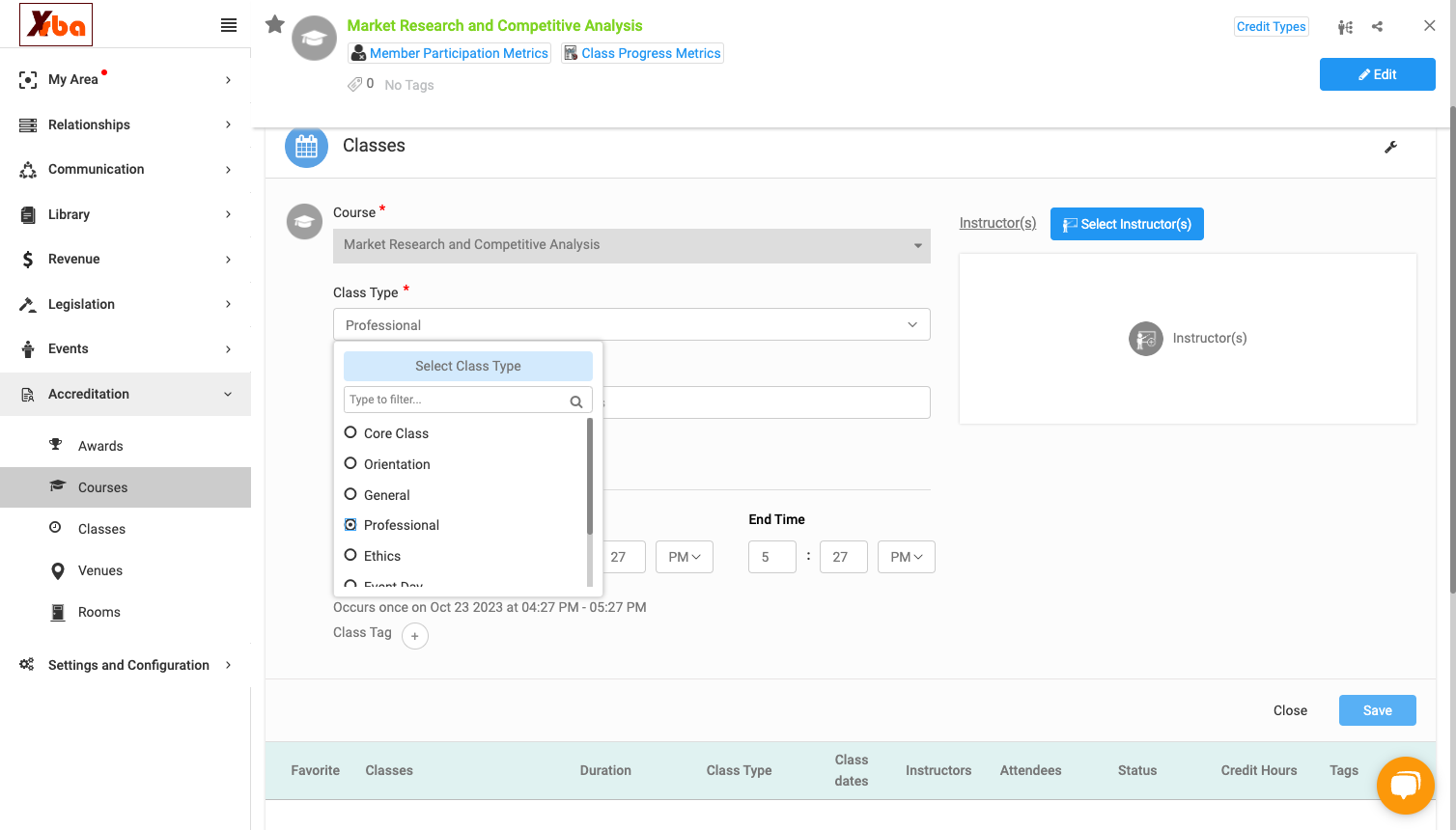Click the search icon in class type filter
Viewport: 1456px width, 830px height.
point(576,401)
